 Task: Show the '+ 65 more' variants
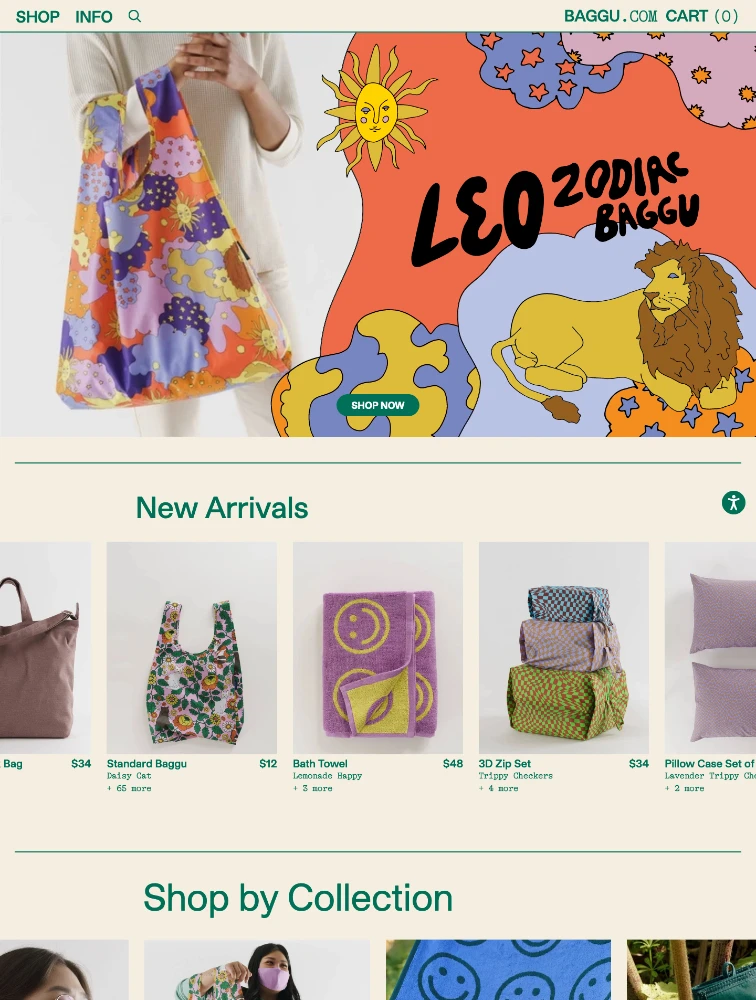click(x=129, y=788)
